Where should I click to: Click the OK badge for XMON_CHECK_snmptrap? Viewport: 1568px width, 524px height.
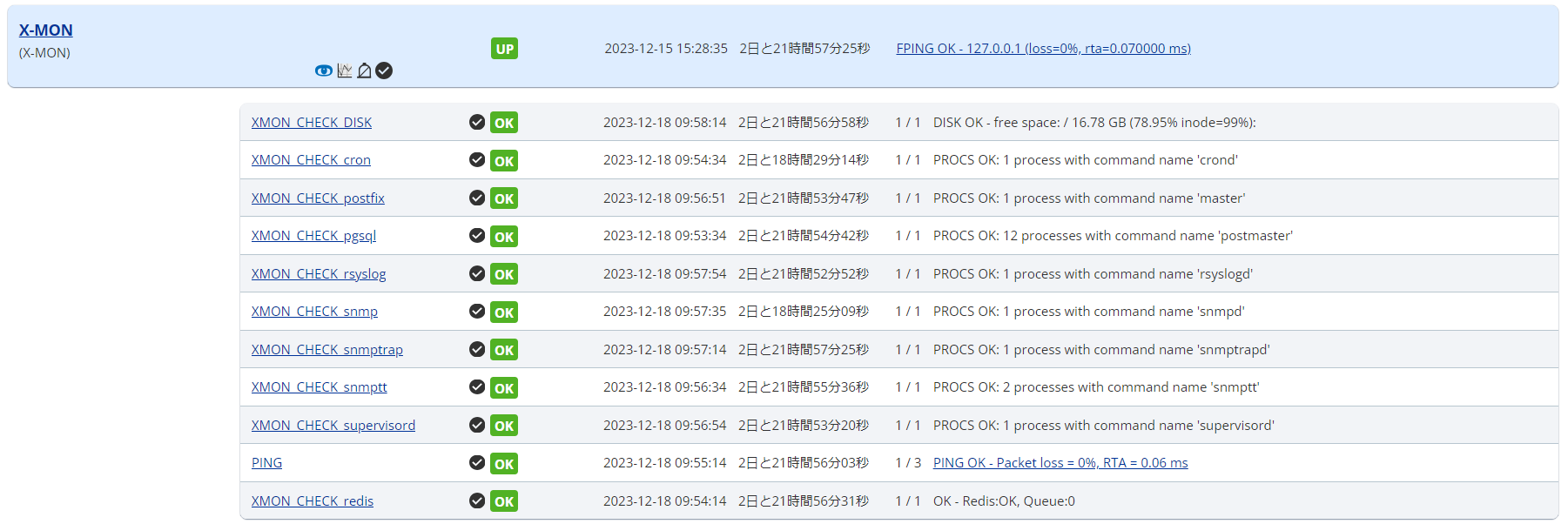coord(504,350)
